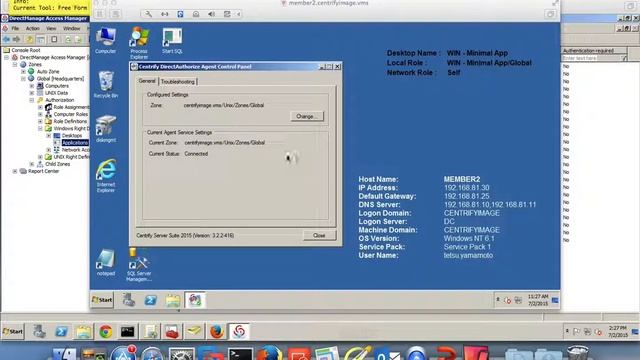Expand the Computers tree node
This screenshot has width=640, height=360.
click(x=32, y=86)
